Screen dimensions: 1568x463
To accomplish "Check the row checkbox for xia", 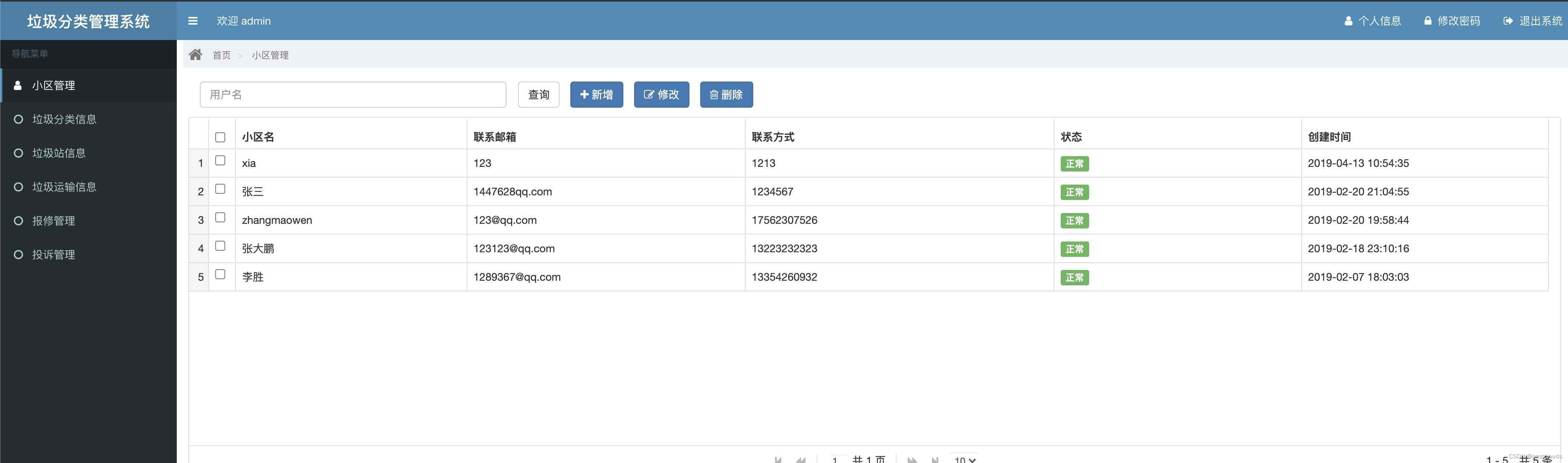I will (x=220, y=161).
